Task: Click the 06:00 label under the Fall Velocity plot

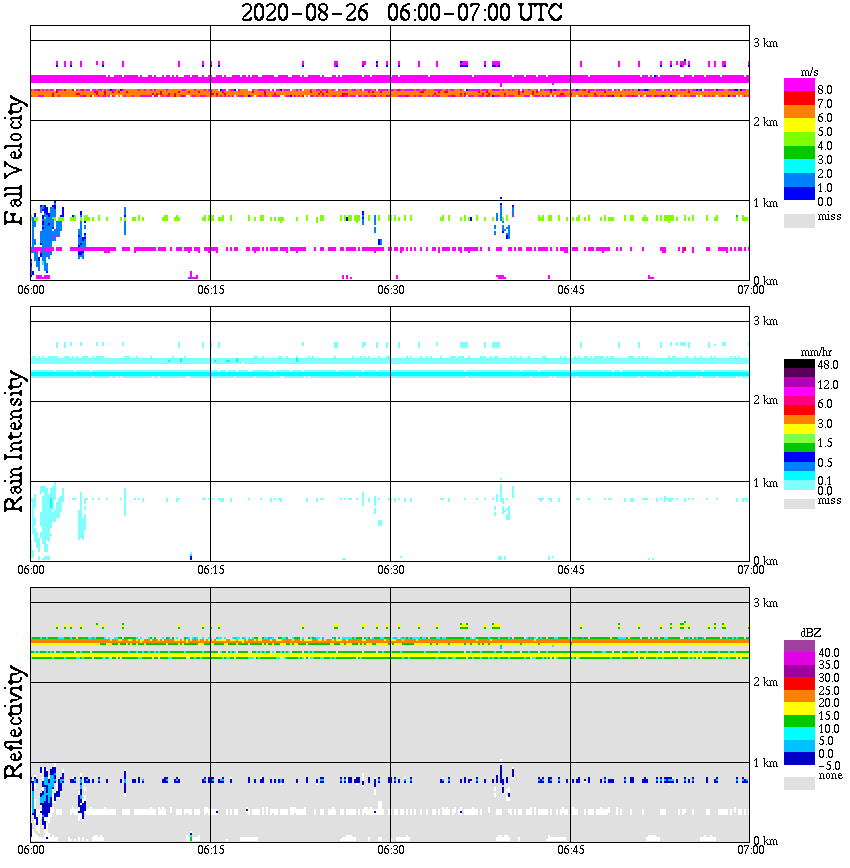Action: (31, 290)
